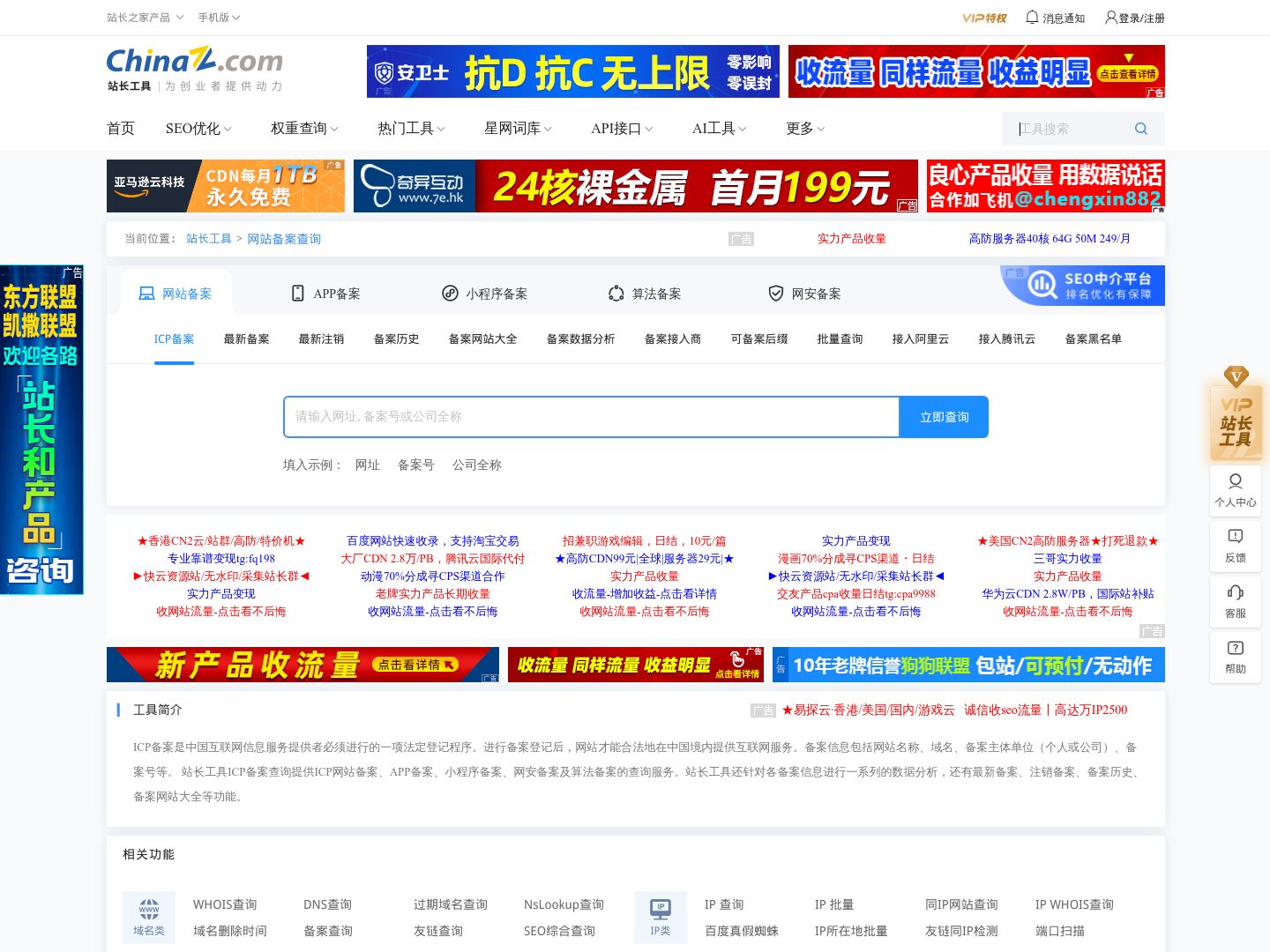Click the 网址 example link

[367, 465]
